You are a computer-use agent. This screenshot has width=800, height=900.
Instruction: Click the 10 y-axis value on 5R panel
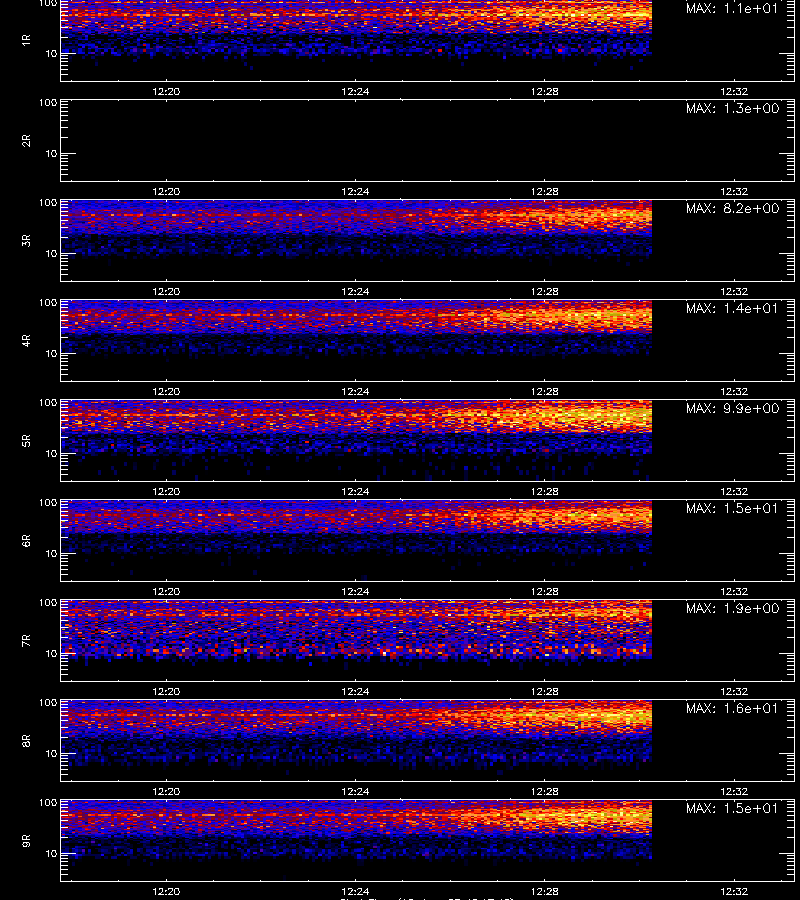point(51,453)
